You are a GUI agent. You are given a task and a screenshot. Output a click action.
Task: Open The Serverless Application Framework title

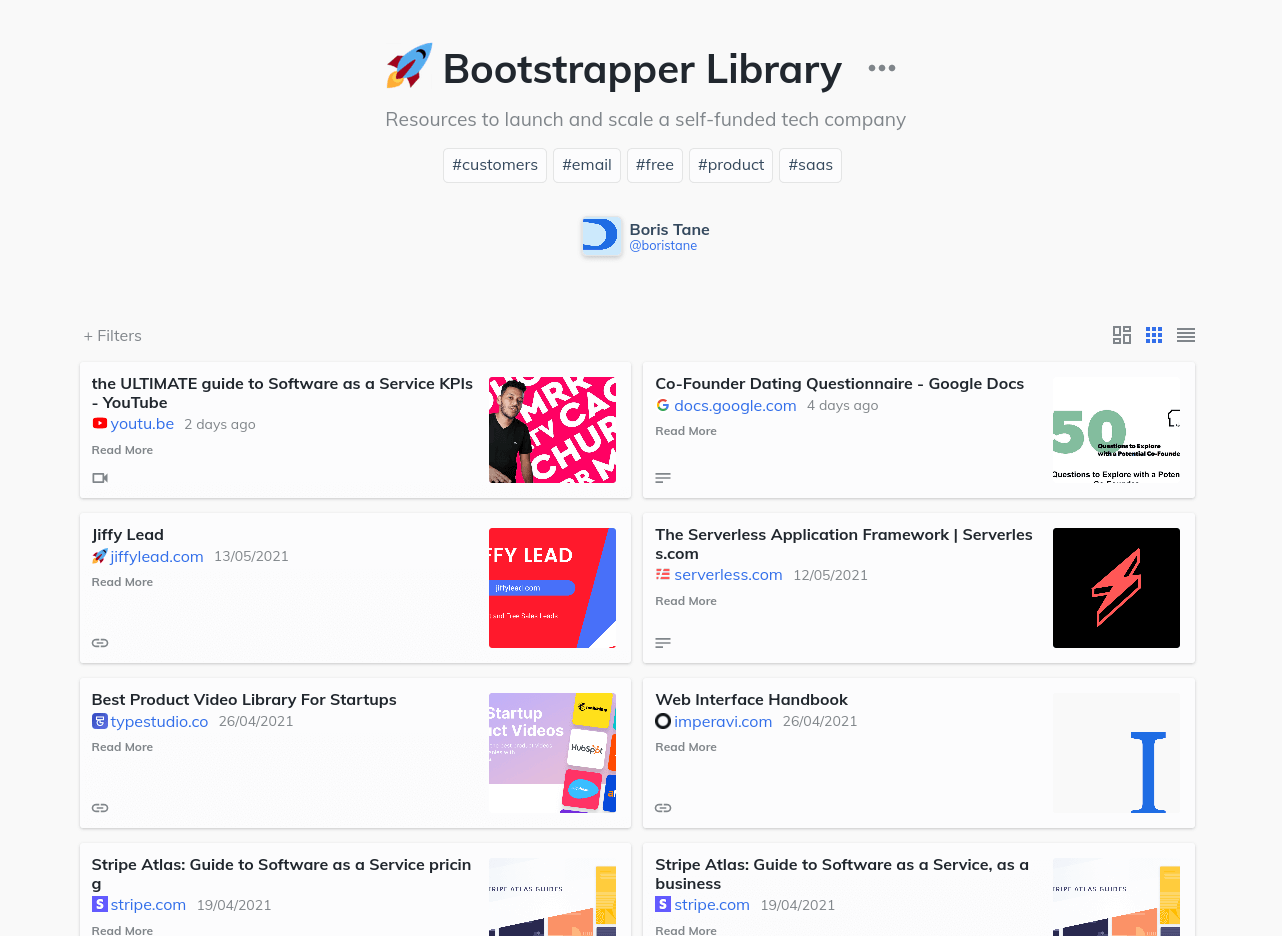(843, 544)
